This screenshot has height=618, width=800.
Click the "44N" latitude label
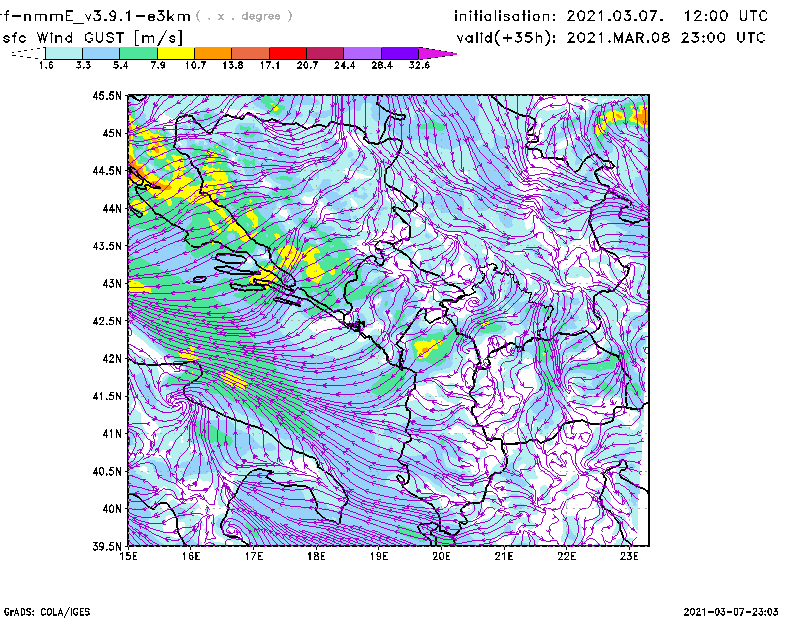pos(112,208)
